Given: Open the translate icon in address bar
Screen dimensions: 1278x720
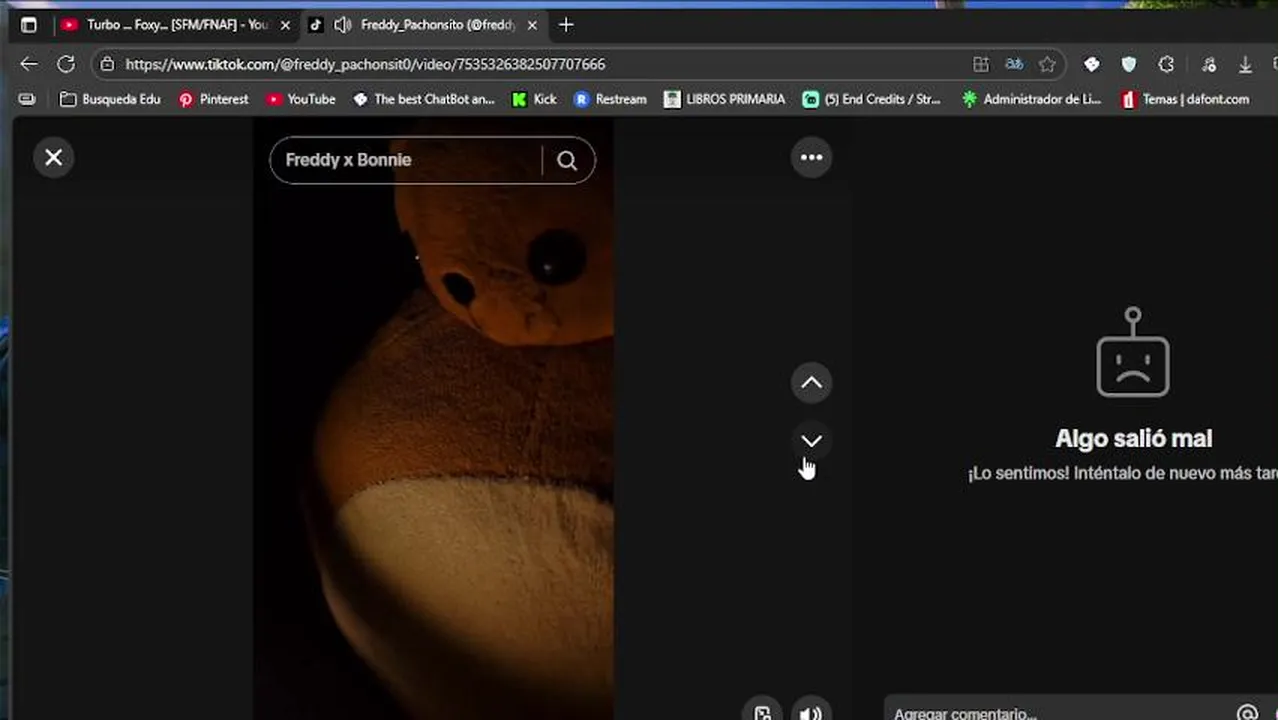Looking at the screenshot, I should pyautogui.click(x=1014, y=64).
